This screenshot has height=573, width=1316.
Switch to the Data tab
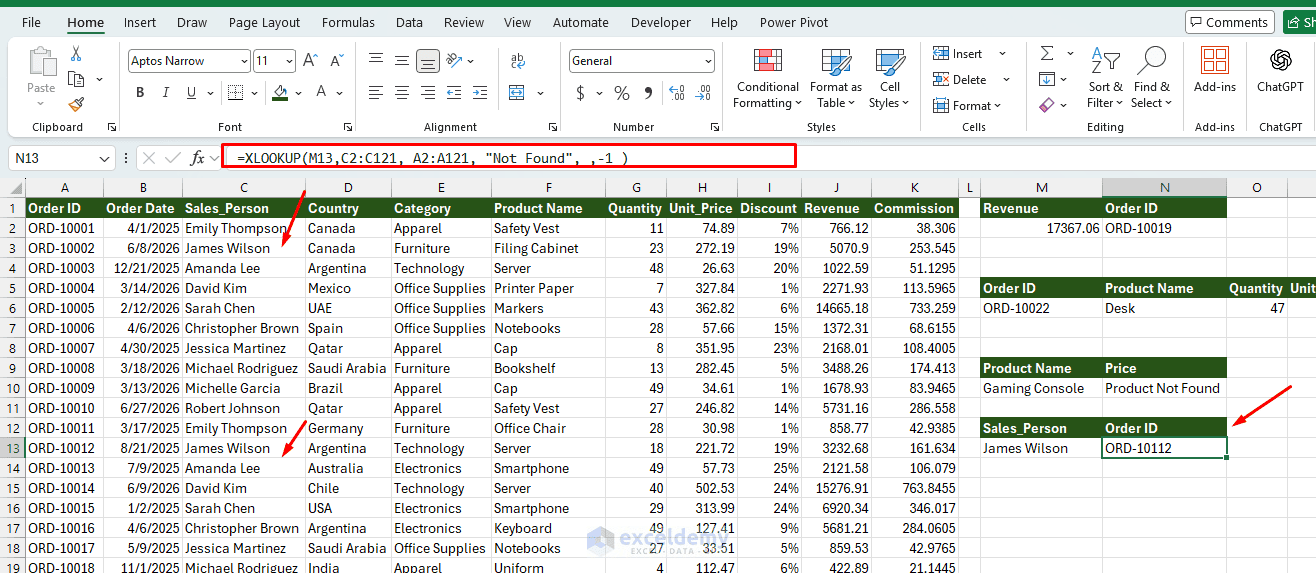click(x=409, y=22)
